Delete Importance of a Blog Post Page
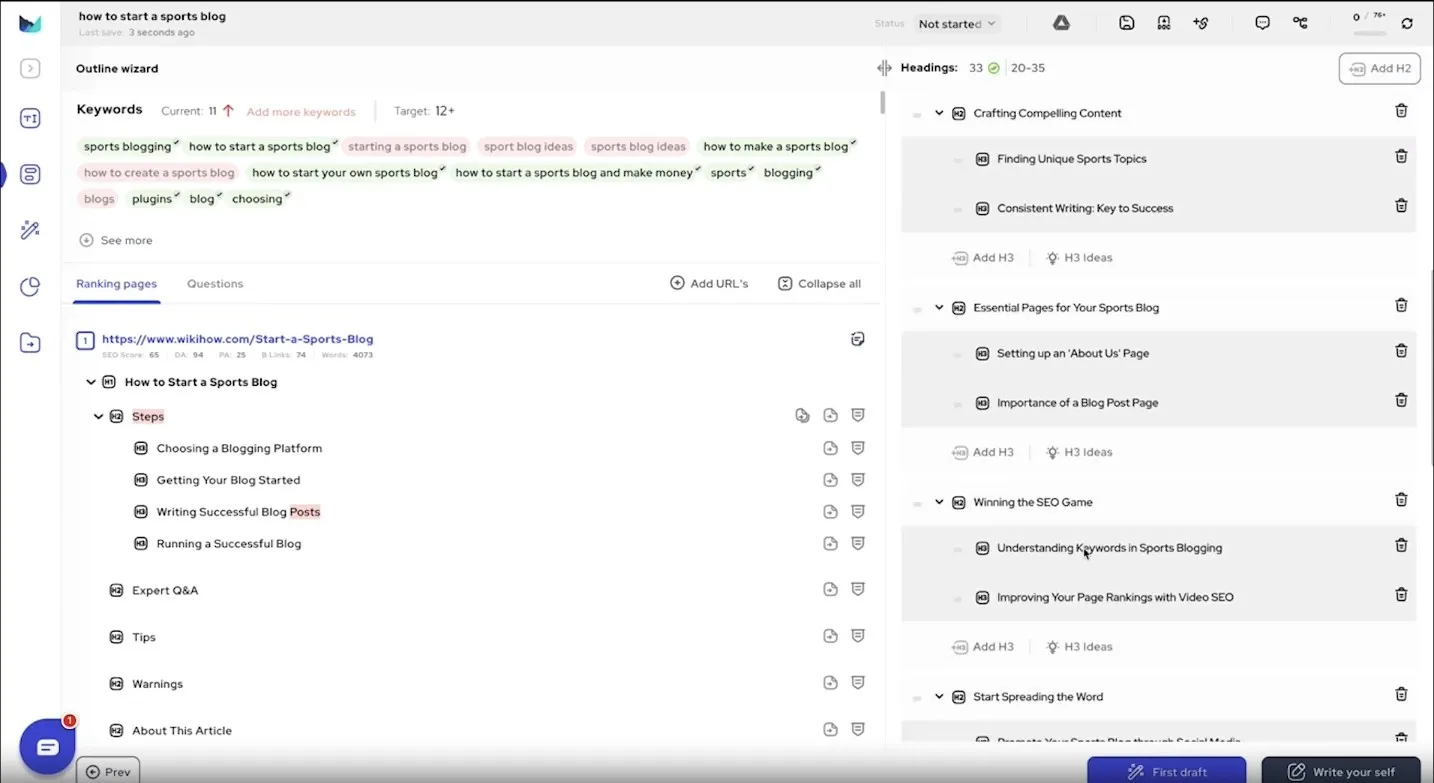Screen dimensions: 1434x783 pos(1401,400)
